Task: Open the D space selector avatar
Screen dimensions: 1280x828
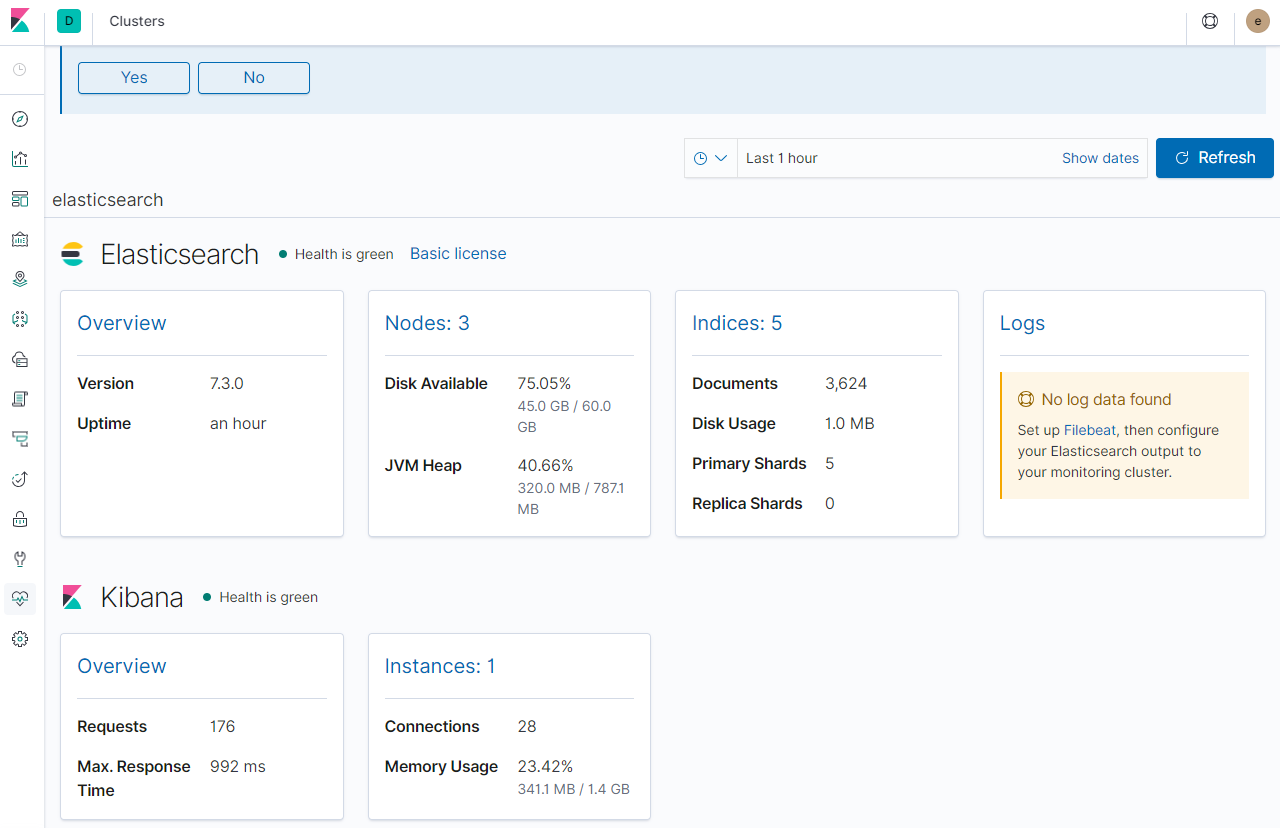Action: (69, 21)
